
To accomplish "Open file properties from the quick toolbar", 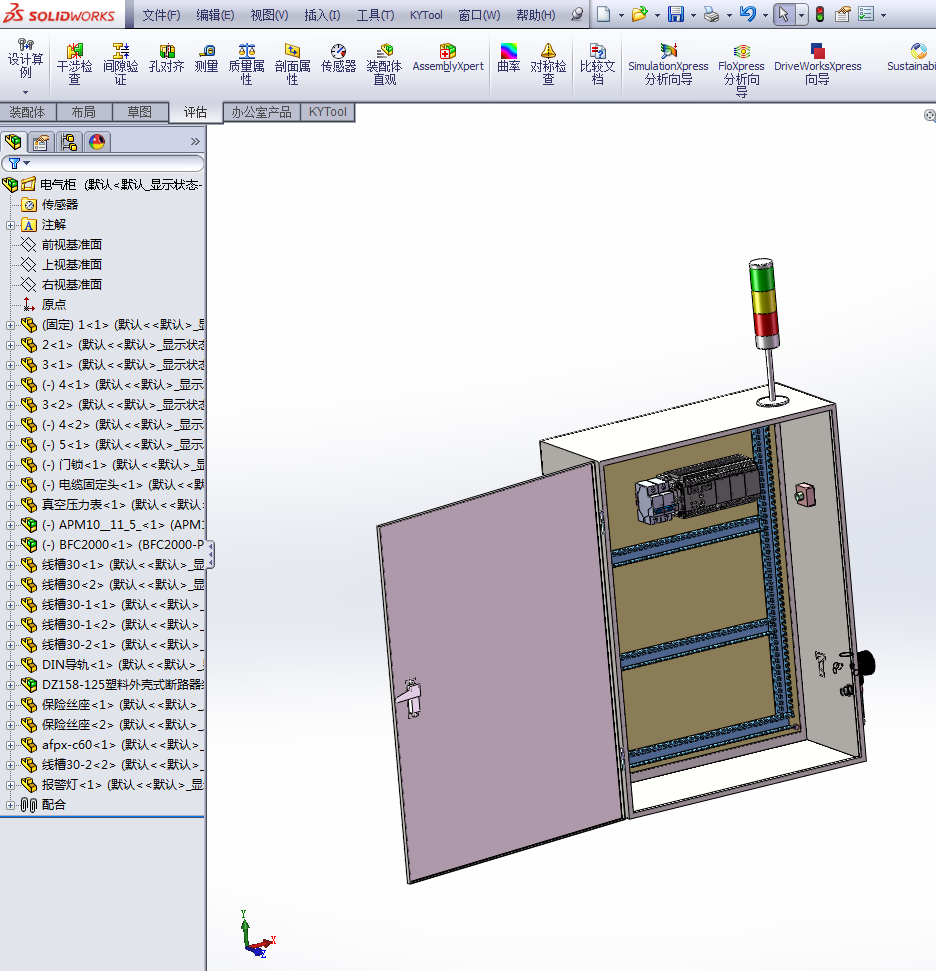I will [842, 14].
